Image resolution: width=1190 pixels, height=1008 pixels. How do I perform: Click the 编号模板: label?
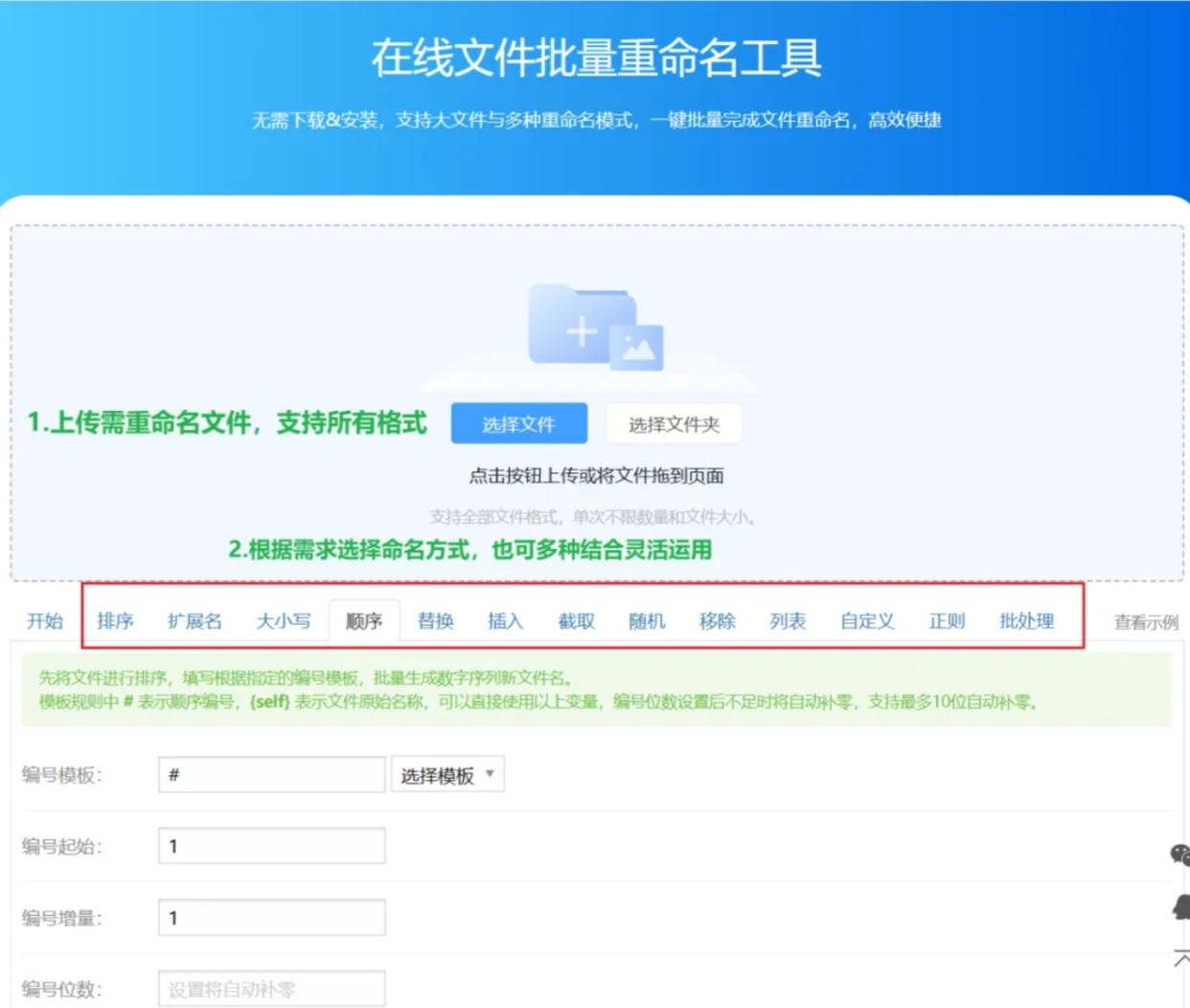61,775
